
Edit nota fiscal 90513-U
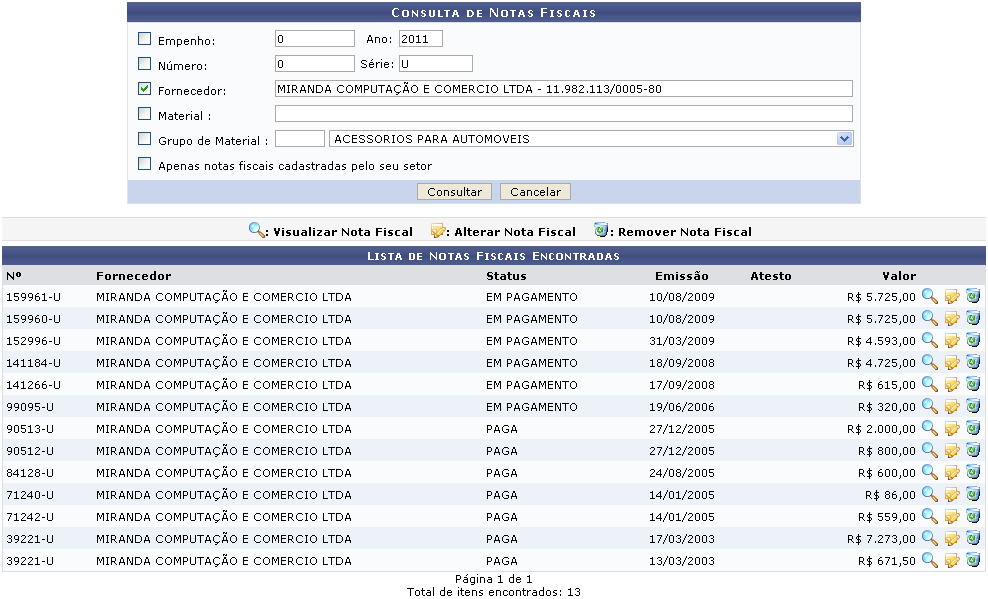[x=951, y=429]
